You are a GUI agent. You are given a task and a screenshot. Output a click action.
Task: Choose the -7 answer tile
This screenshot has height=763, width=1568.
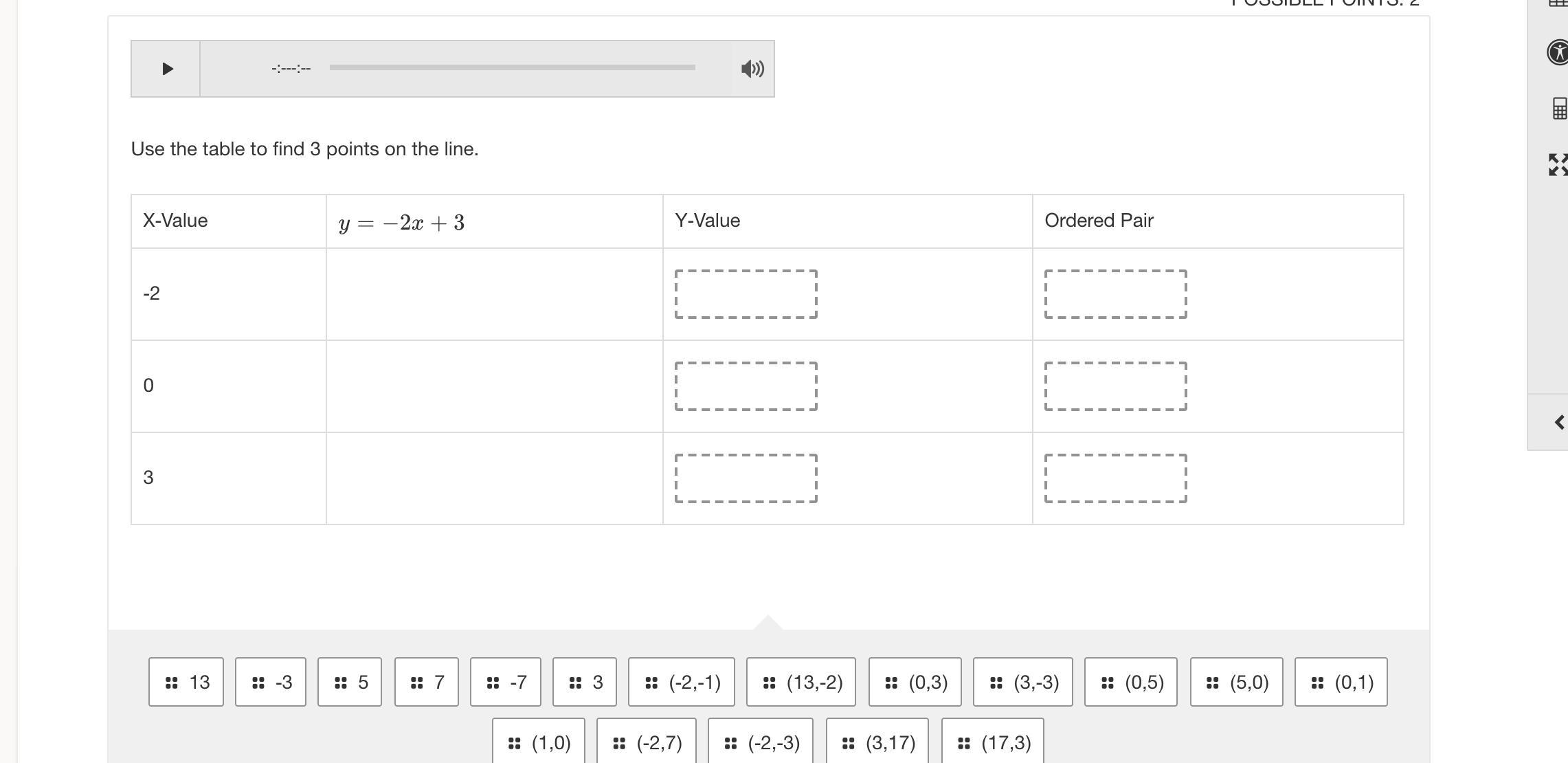506,682
